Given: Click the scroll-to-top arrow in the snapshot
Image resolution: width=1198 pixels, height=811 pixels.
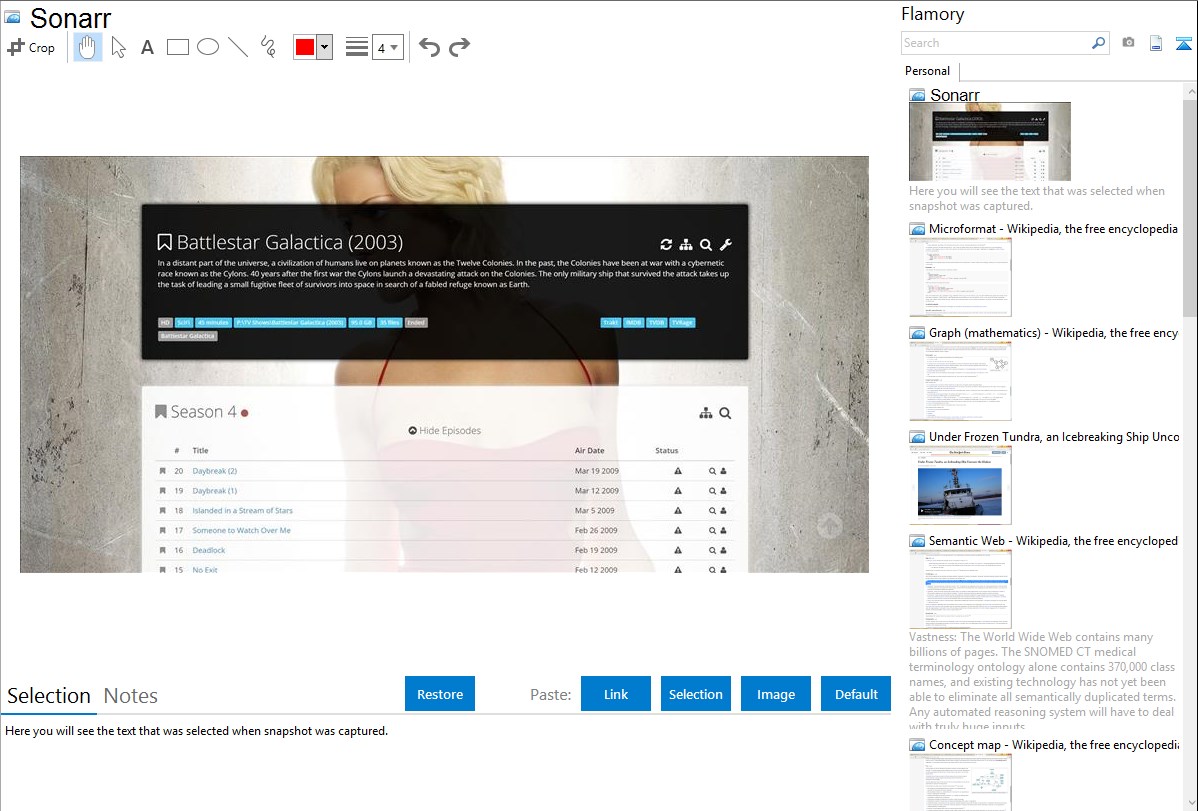Looking at the screenshot, I should [x=829, y=525].
